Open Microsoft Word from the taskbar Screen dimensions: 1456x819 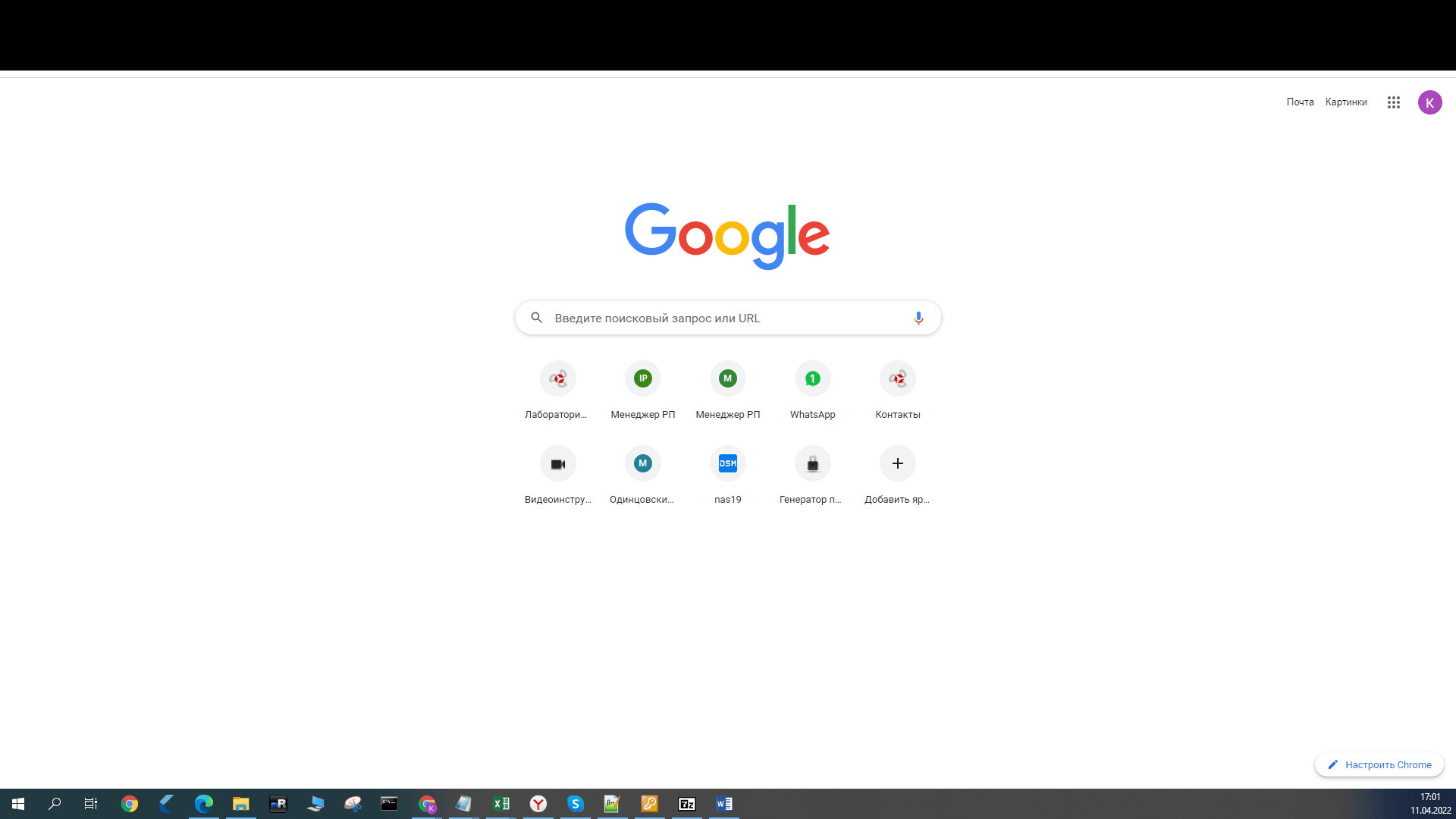724,804
